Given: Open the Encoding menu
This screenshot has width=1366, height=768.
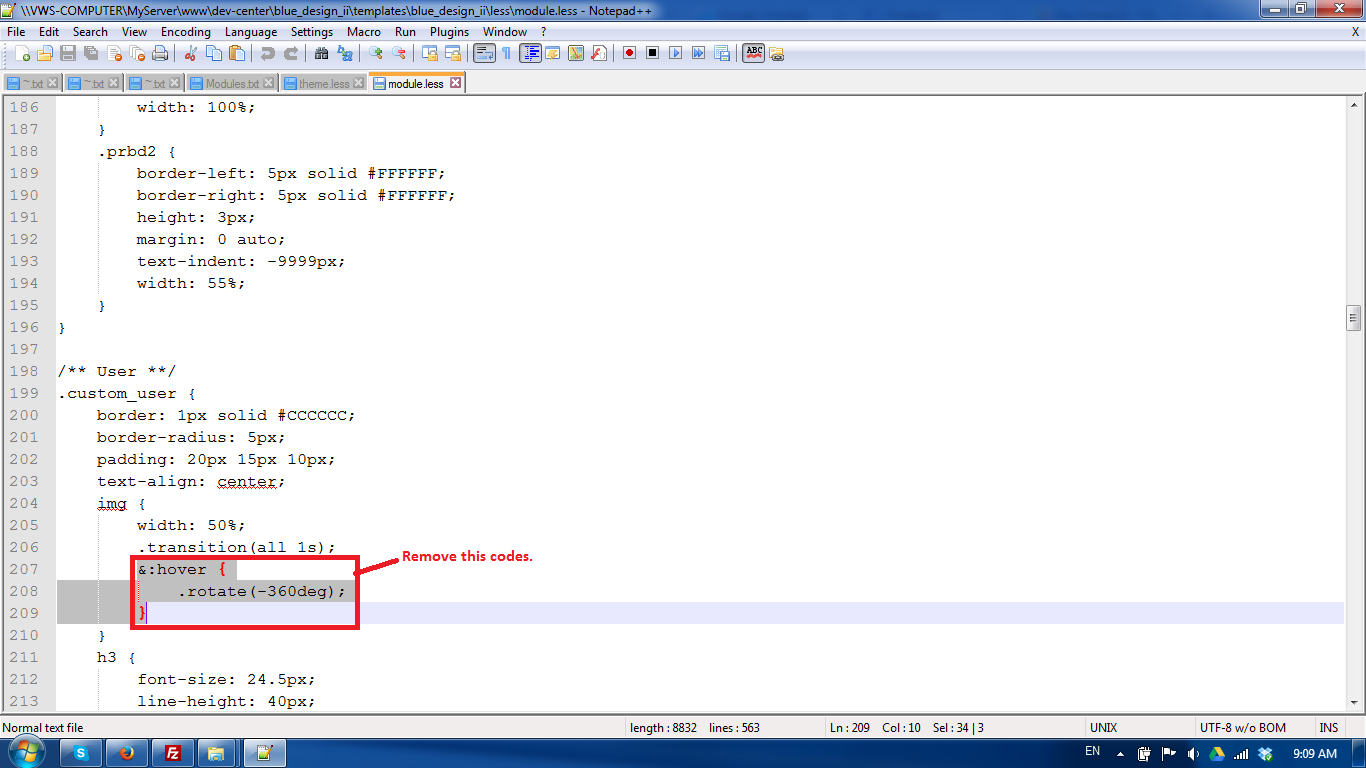Looking at the screenshot, I should [x=185, y=32].
